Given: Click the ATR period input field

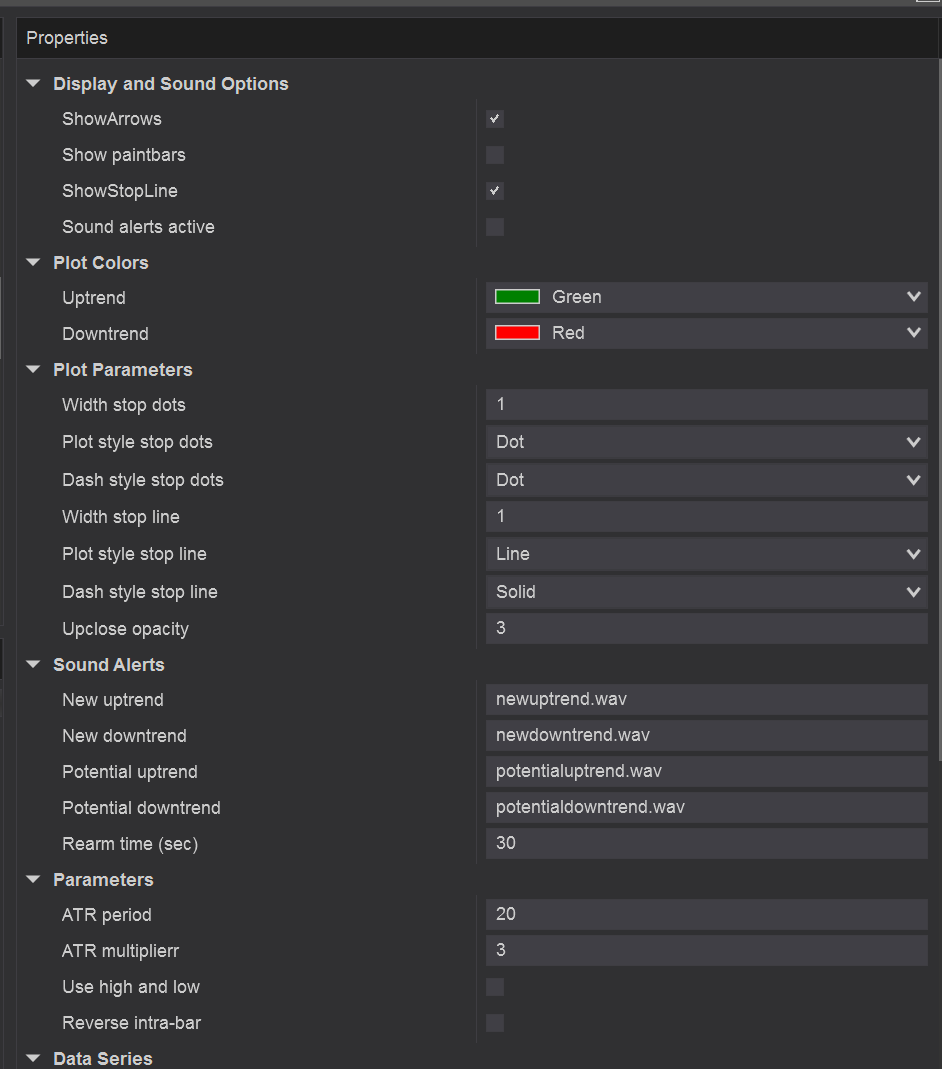Looking at the screenshot, I should 706,914.
